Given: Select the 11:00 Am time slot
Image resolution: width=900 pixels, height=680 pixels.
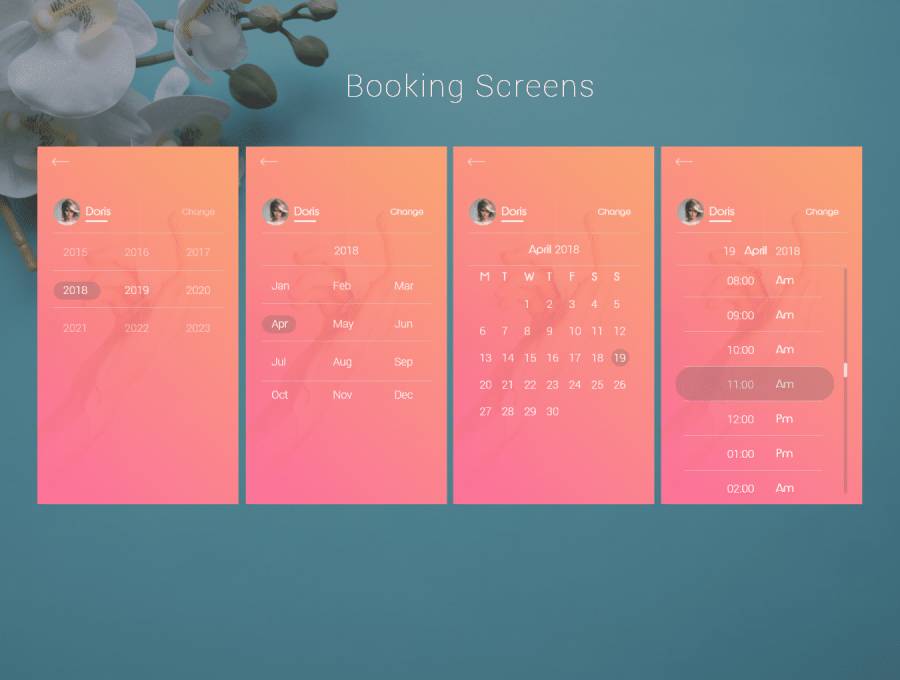Looking at the screenshot, I should 754,384.
